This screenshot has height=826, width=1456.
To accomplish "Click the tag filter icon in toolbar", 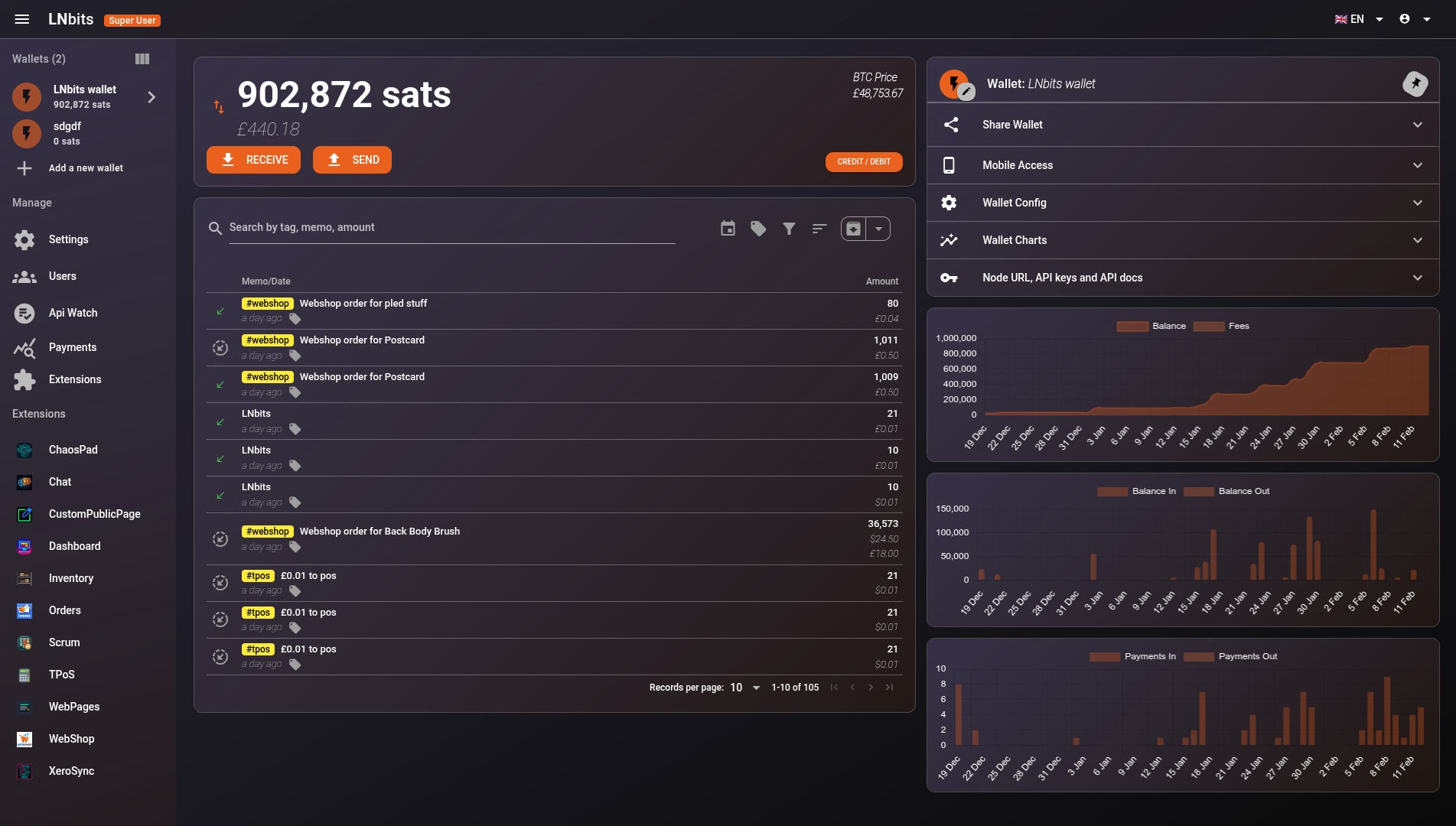I will [x=758, y=229].
